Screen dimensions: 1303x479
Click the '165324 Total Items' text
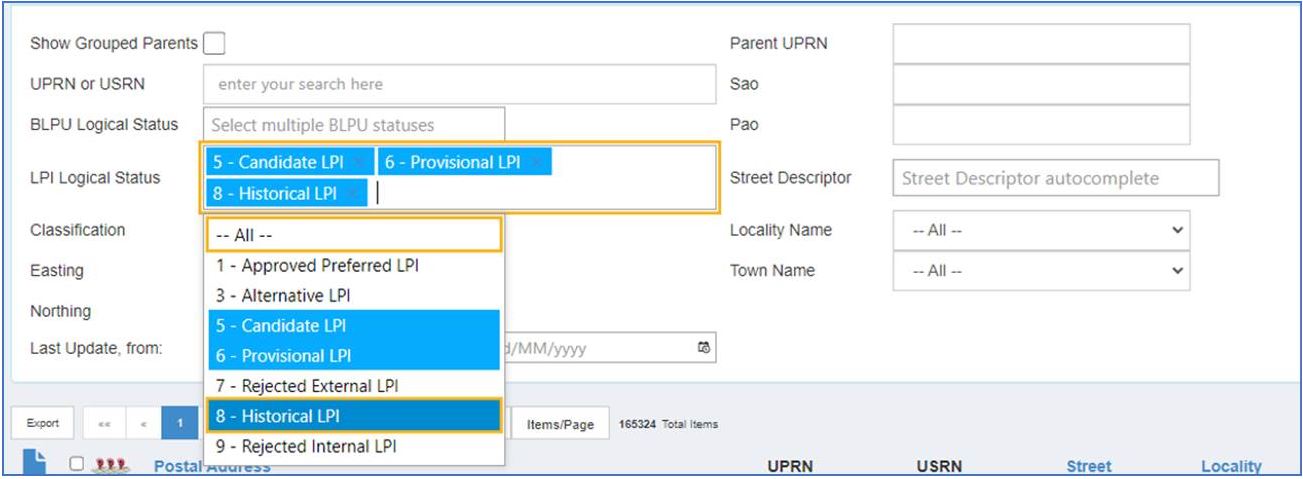[x=669, y=424]
